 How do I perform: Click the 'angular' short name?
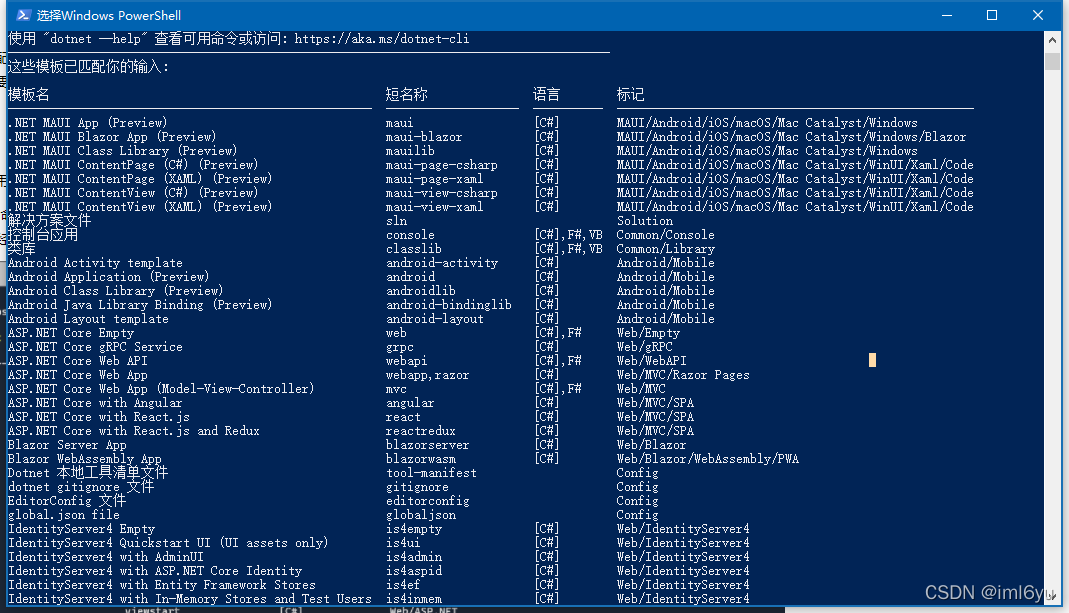pos(410,403)
